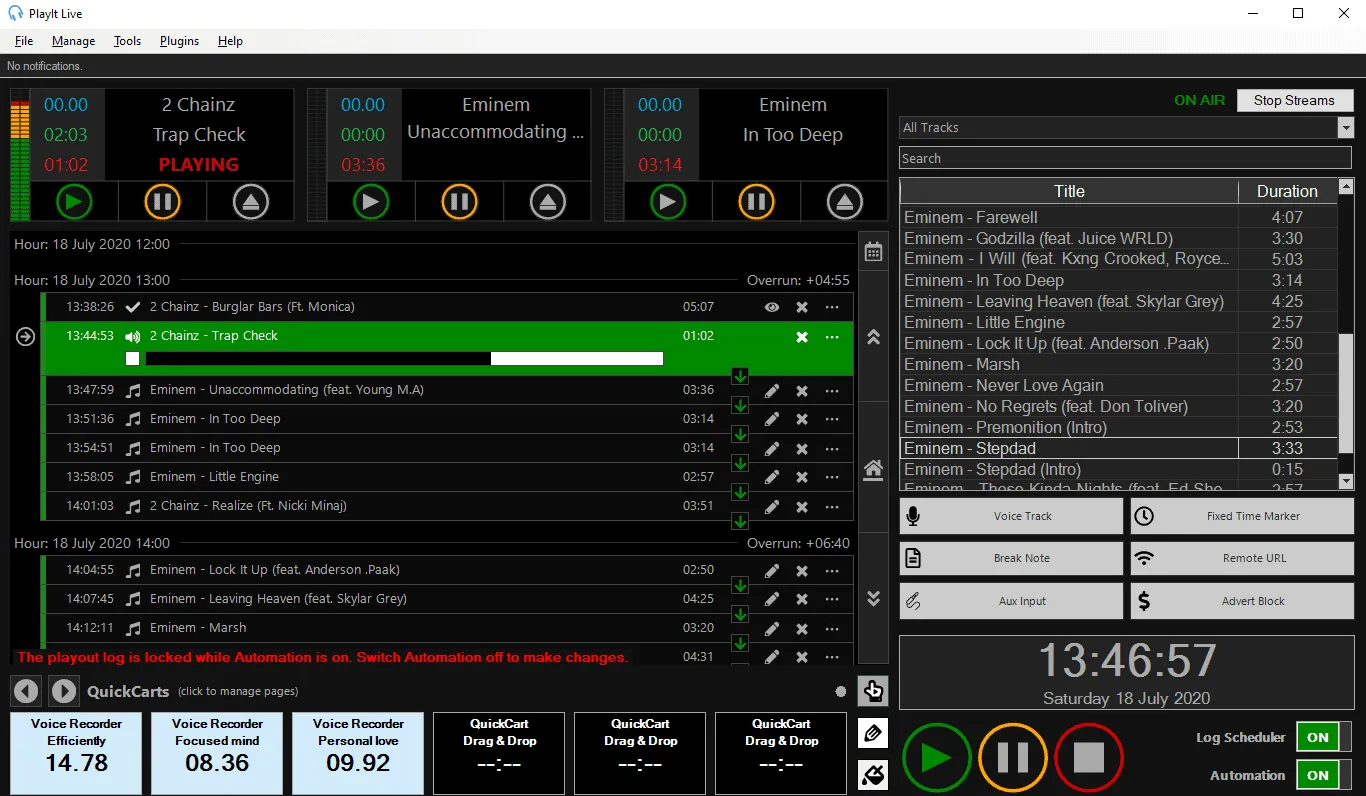Add a Voice Track
Viewport: 1366px width, 796px height.
1011,515
